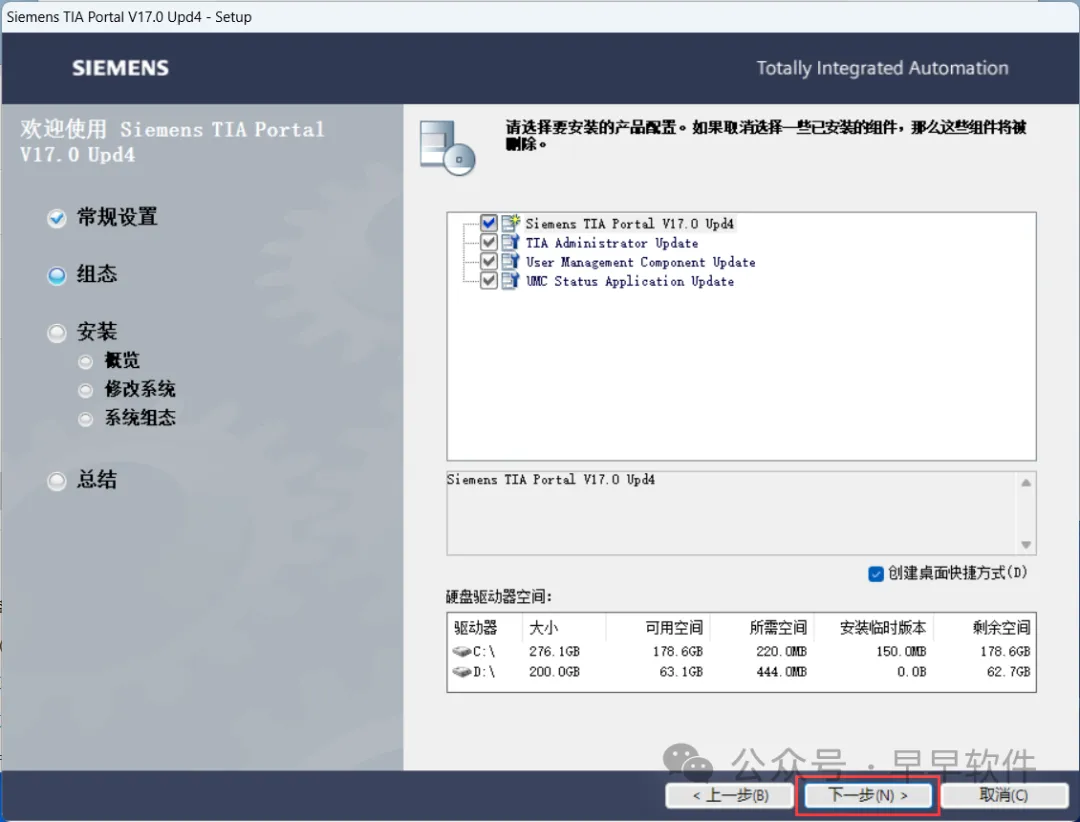1080x822 pixels.
Task: Click the computer and disc setup icon
Action: tap(447, 147)
